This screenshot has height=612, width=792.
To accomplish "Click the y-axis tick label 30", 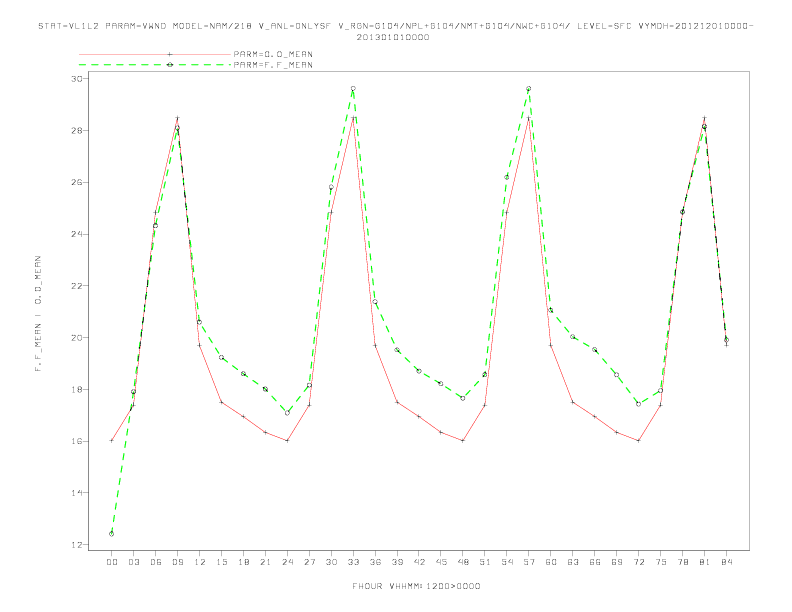I will click(77, 79).
